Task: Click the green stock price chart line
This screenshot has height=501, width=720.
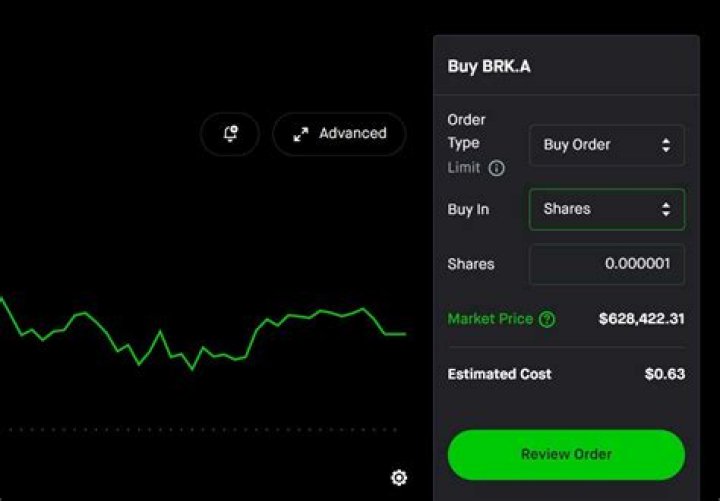Action: click(202, 335)
